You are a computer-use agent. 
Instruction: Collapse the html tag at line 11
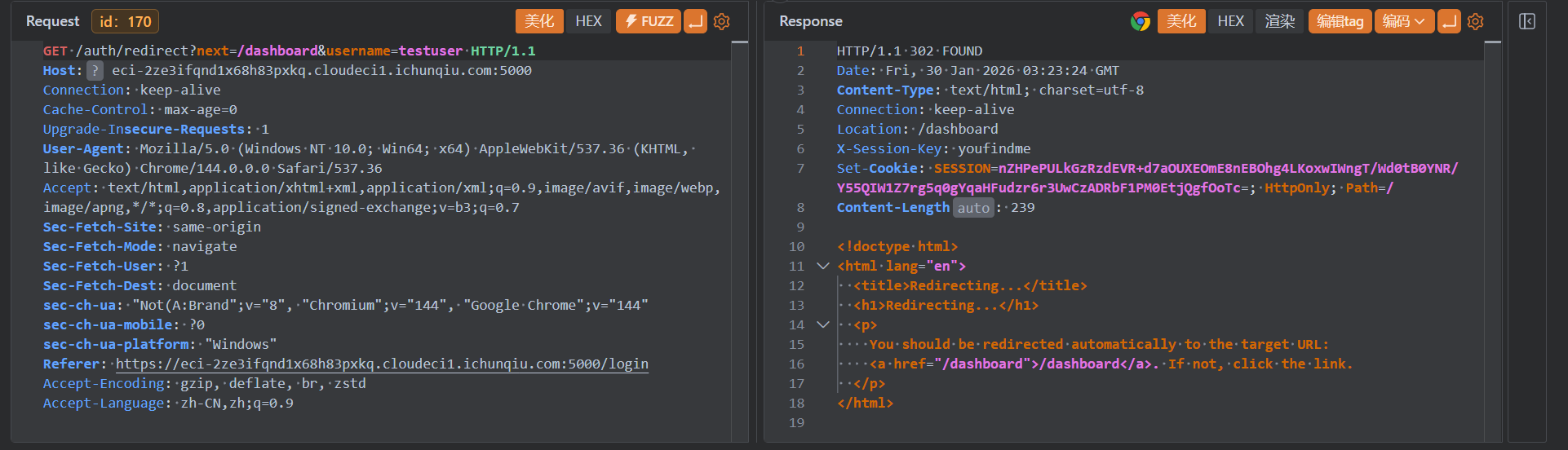(x=823, y=266)
